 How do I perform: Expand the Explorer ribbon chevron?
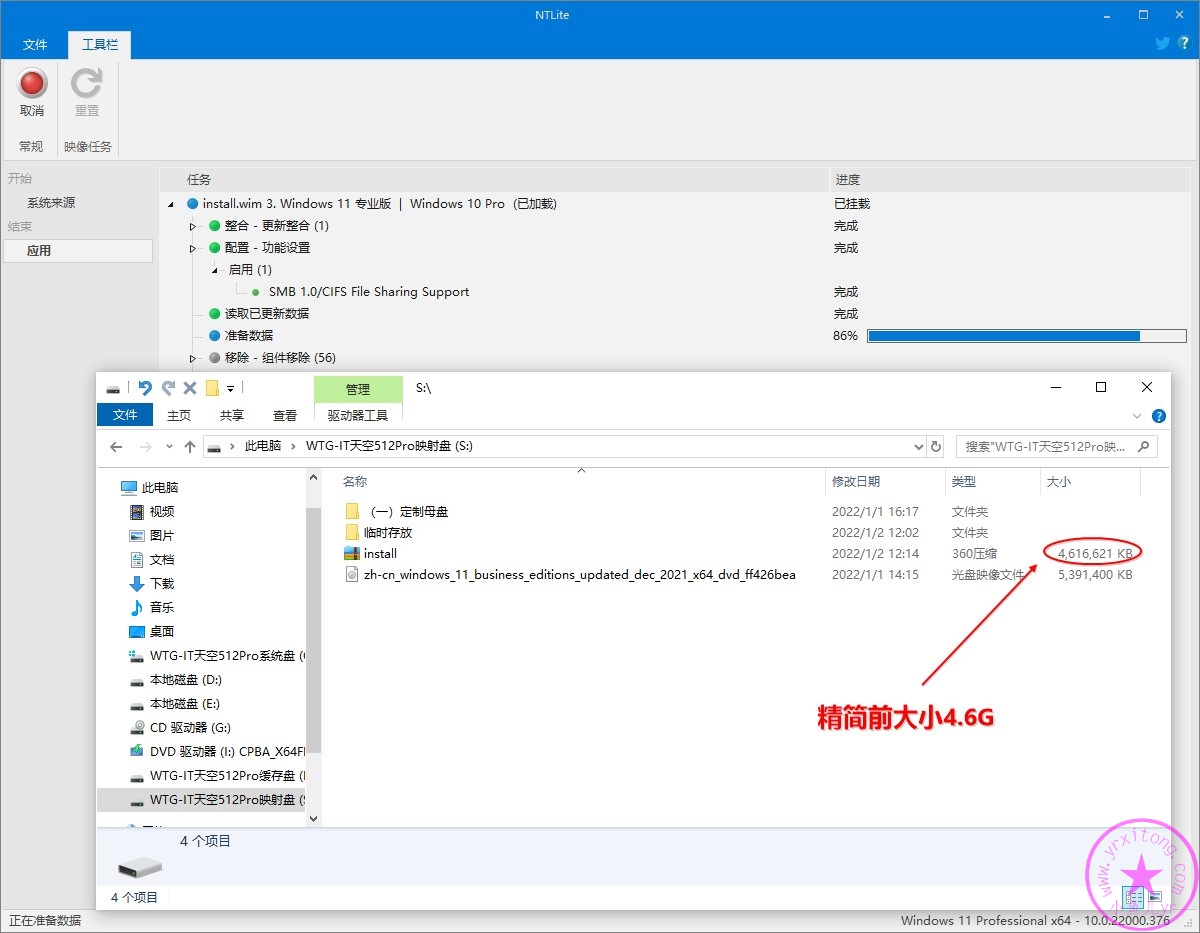[x=1137, y=416]
